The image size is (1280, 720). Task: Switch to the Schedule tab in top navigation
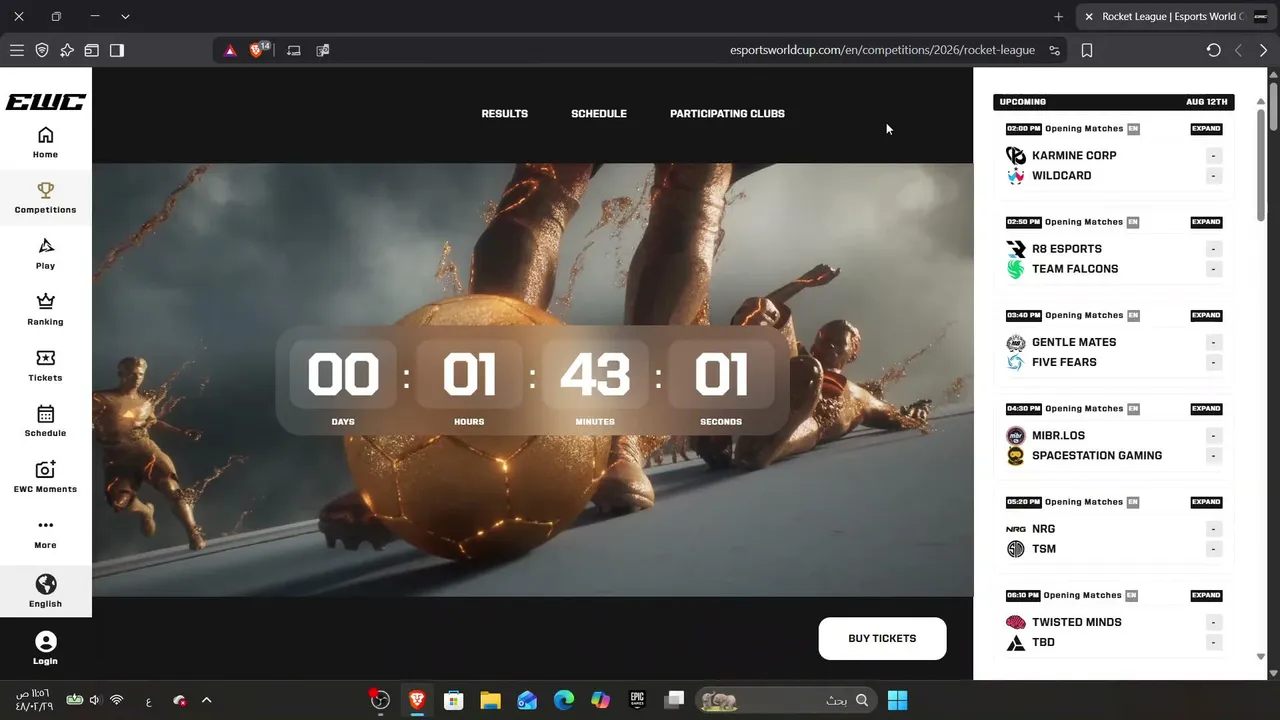pos(599,114)
